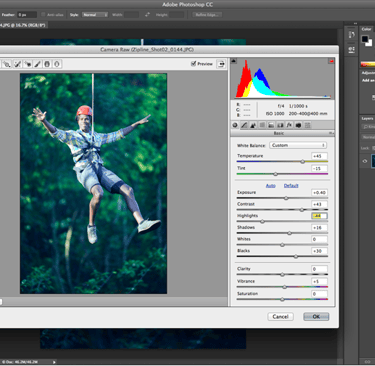The height and width of the screenshot is (366, 375).
Task: Toggle full screen mode icon beside Preview
Action: pyautogui.click(x=221, y=64)
